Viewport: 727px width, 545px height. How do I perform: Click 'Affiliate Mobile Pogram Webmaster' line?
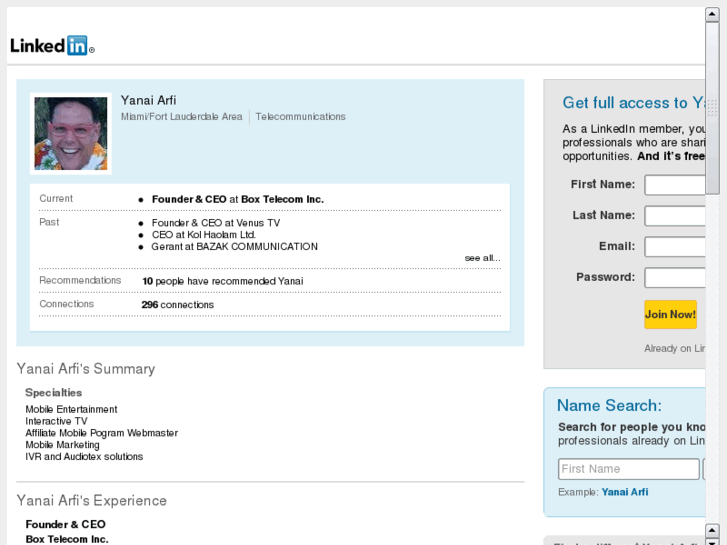point(102,433)
